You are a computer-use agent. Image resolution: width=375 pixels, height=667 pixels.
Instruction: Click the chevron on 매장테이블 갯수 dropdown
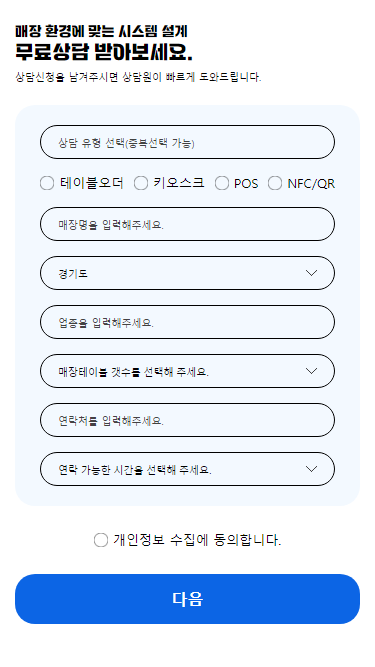(312, 371)
